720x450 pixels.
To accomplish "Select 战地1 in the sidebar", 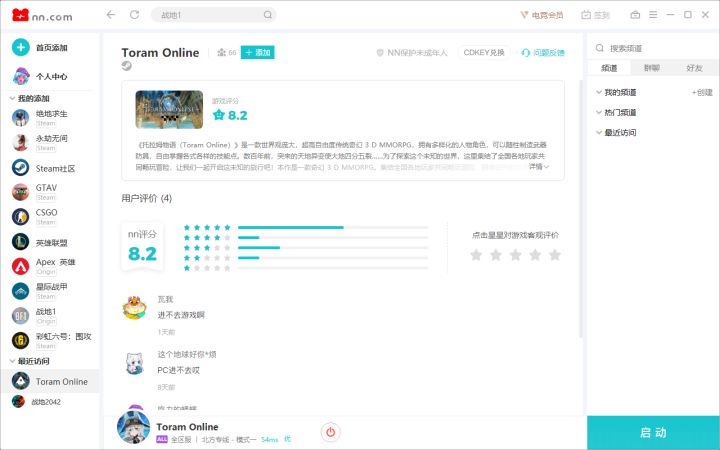I will tap(50, 316).
